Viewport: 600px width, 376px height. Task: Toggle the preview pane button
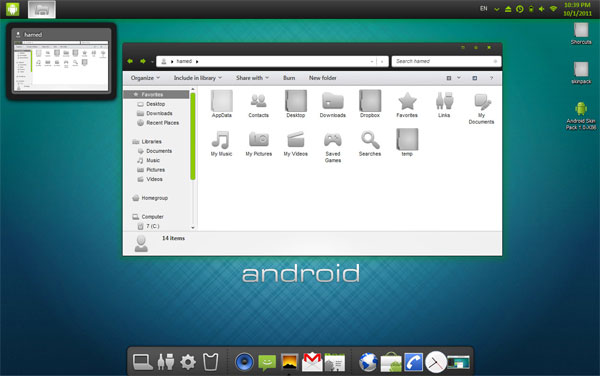click(x=474, y=78)
